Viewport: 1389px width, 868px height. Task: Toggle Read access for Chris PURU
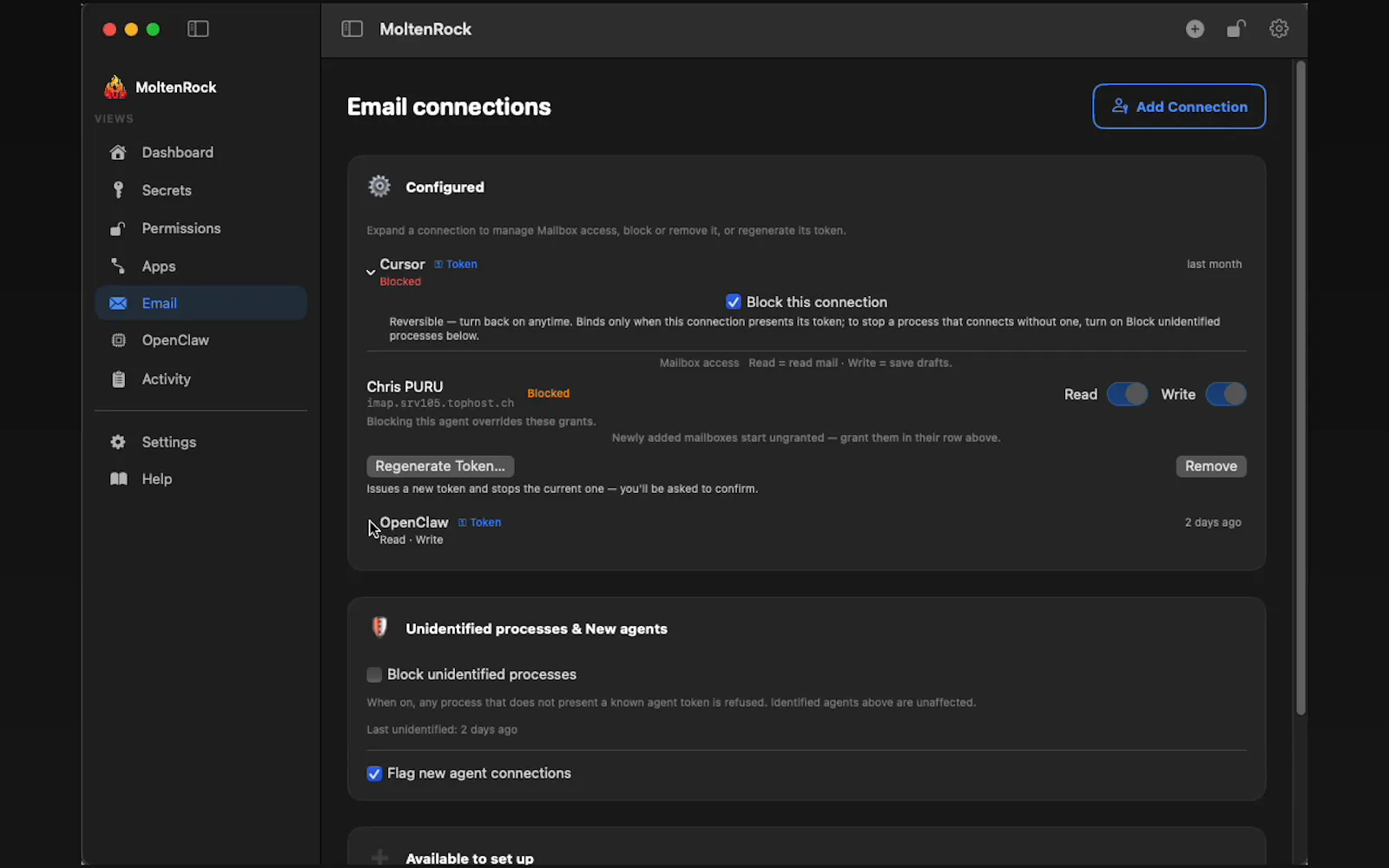coord(1127,394)
